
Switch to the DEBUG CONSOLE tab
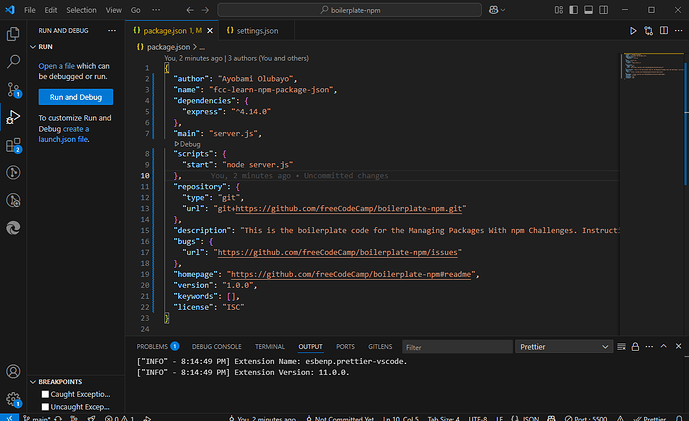pos(217,346)
